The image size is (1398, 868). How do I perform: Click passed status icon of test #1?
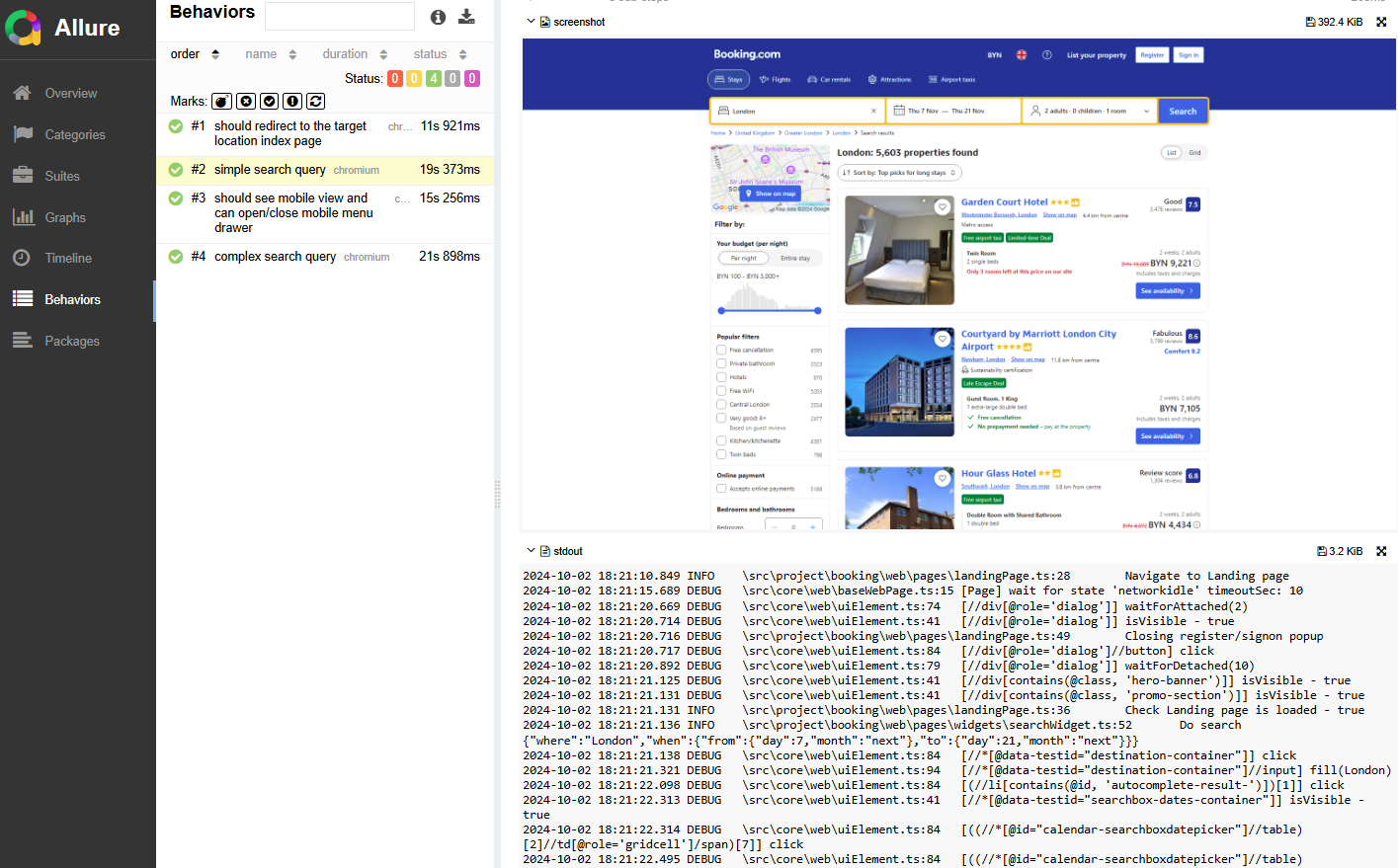(x=176, y=126)
